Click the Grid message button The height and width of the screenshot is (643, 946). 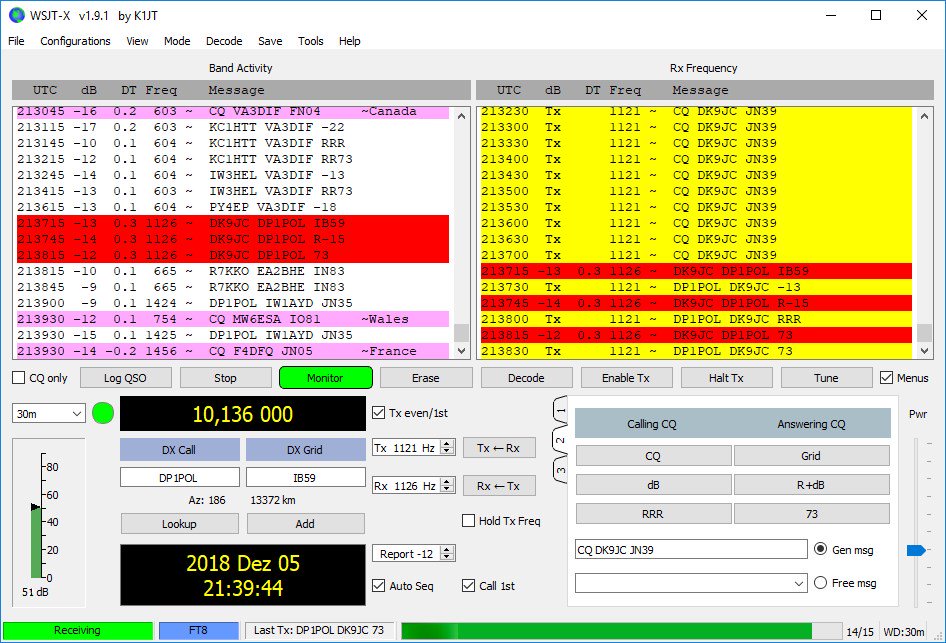click(811, 456)
